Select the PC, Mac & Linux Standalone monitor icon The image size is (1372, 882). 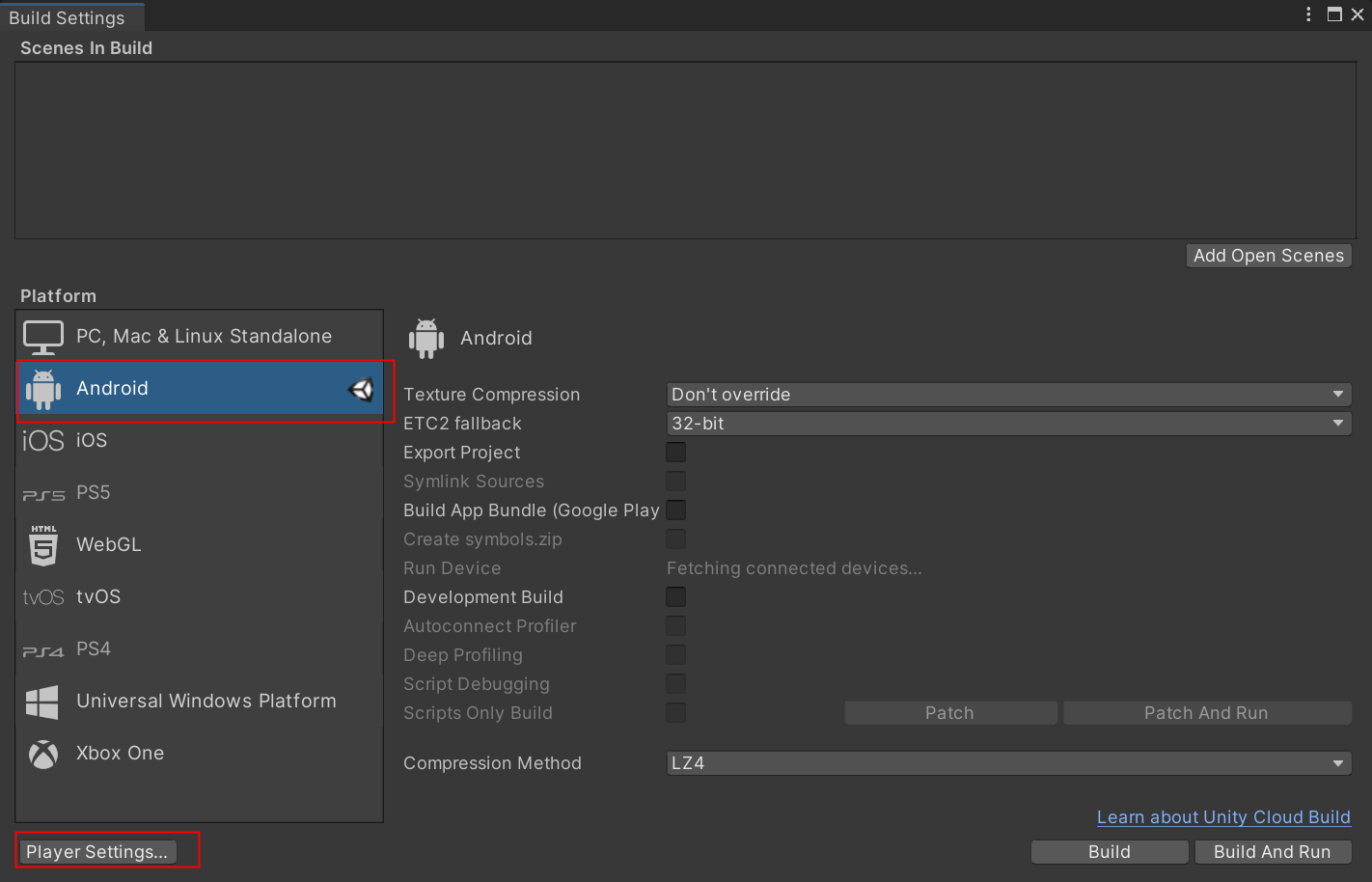pos(43,337)
